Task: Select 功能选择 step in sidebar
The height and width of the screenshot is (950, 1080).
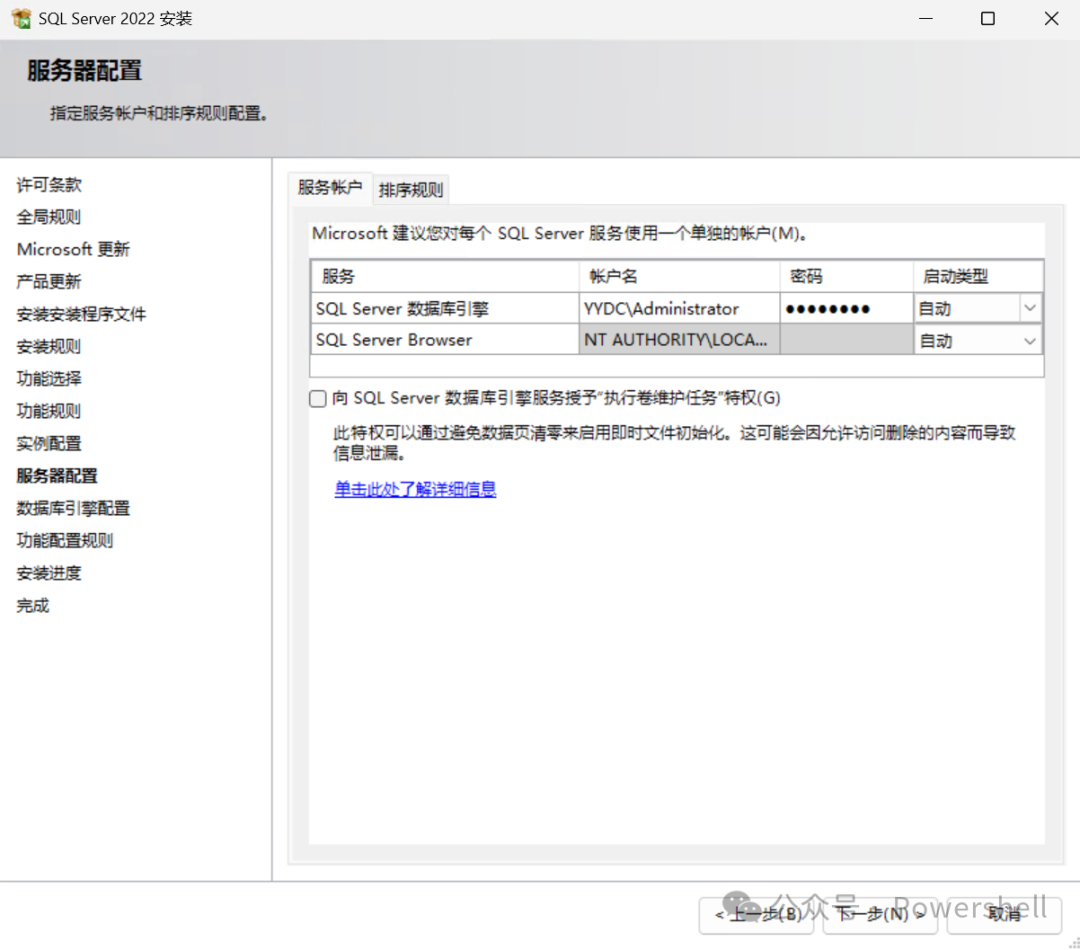Action: (x=49, y=378)
